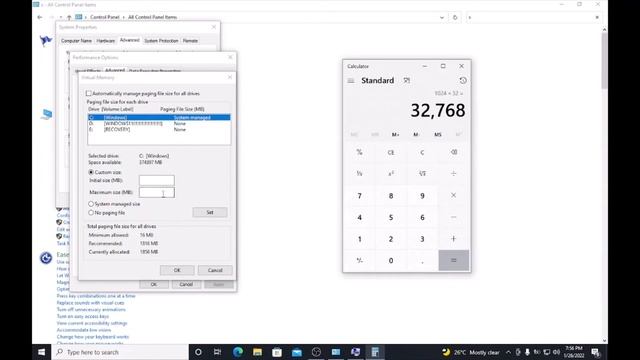Select D: drive row in paging list
640x360 pixels.
159,123
